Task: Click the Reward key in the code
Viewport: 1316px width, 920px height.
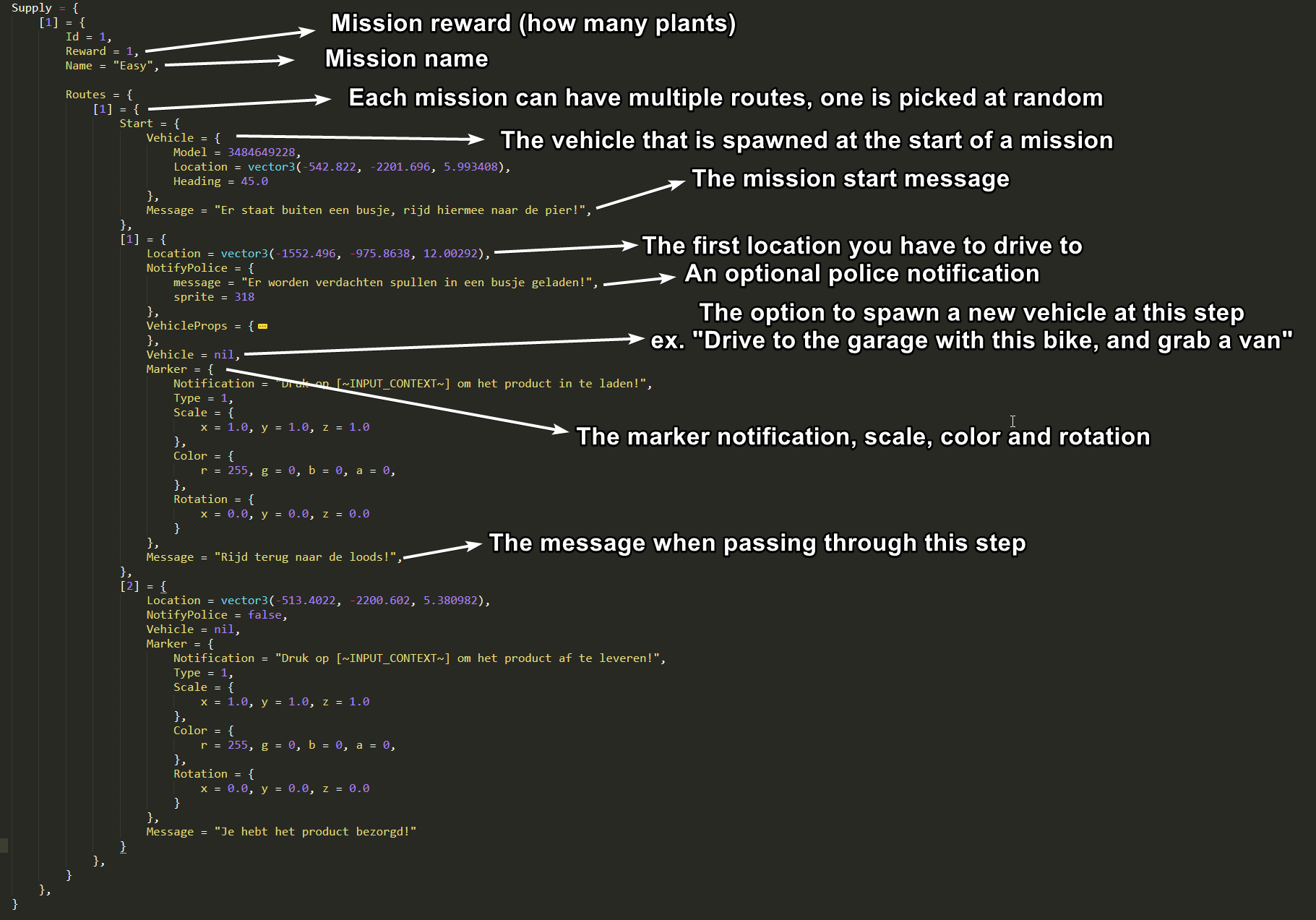Action: coord(85,51)
